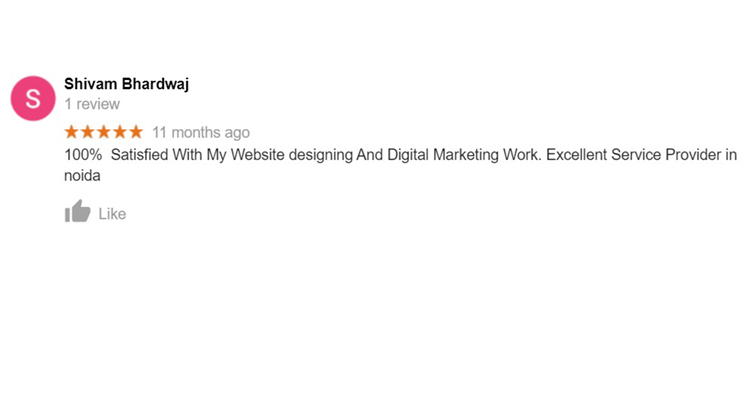The height and width of the screenshot is (403, 751).
Task: Select the fourth orange rating star
Action: click(120, 131)
